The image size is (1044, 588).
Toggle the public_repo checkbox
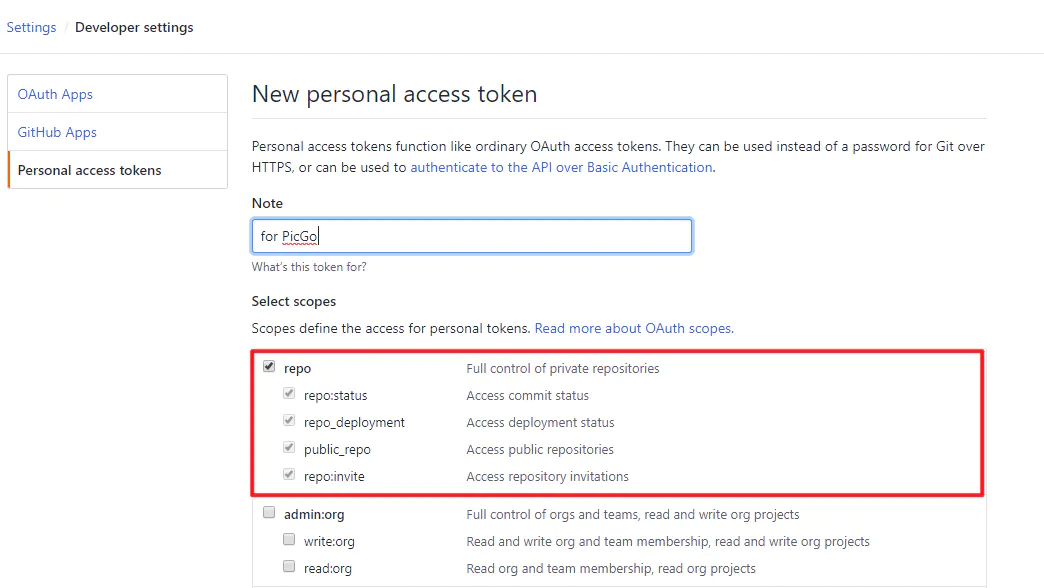point(289,448)
